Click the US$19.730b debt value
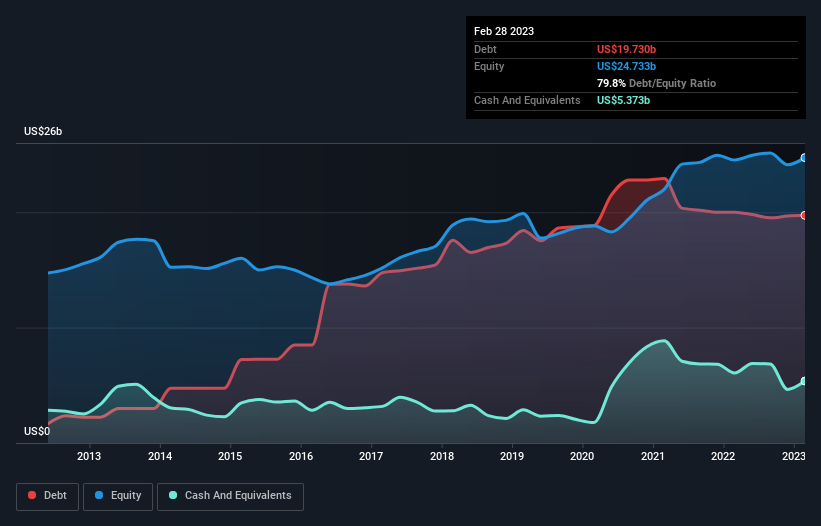 (626, 49)
